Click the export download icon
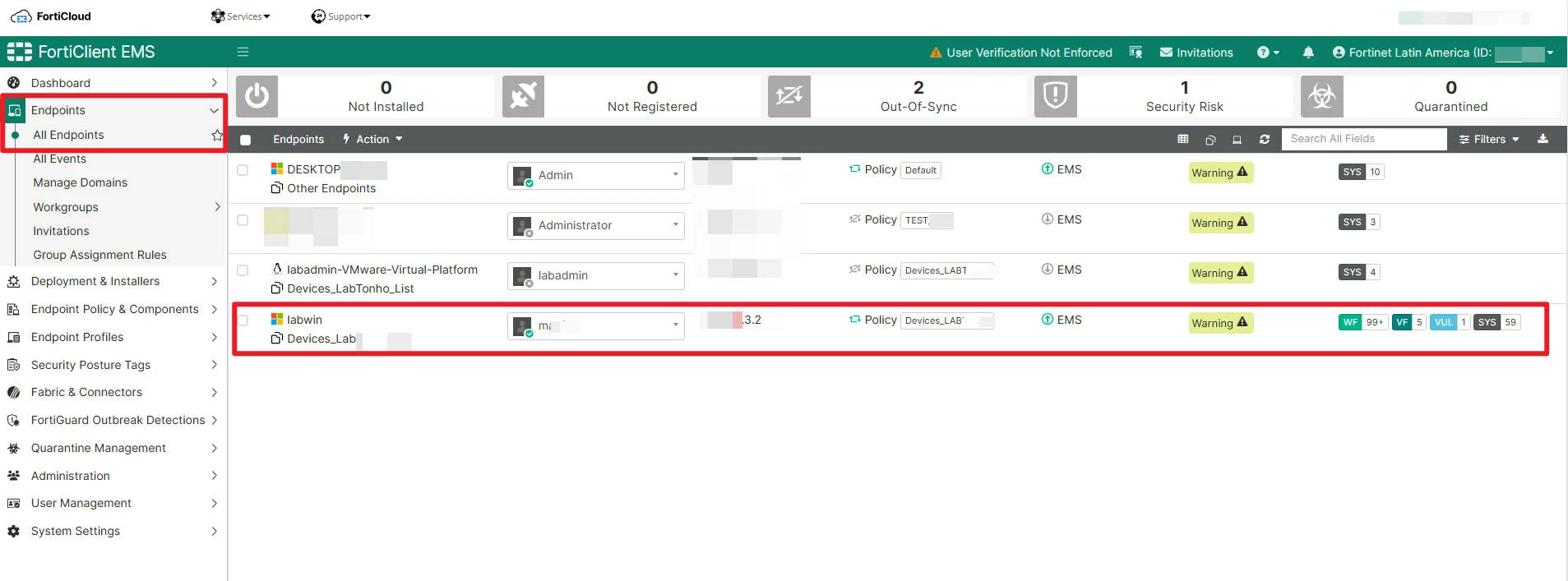Screen dimensions: 1568x581 point(1543,139)
